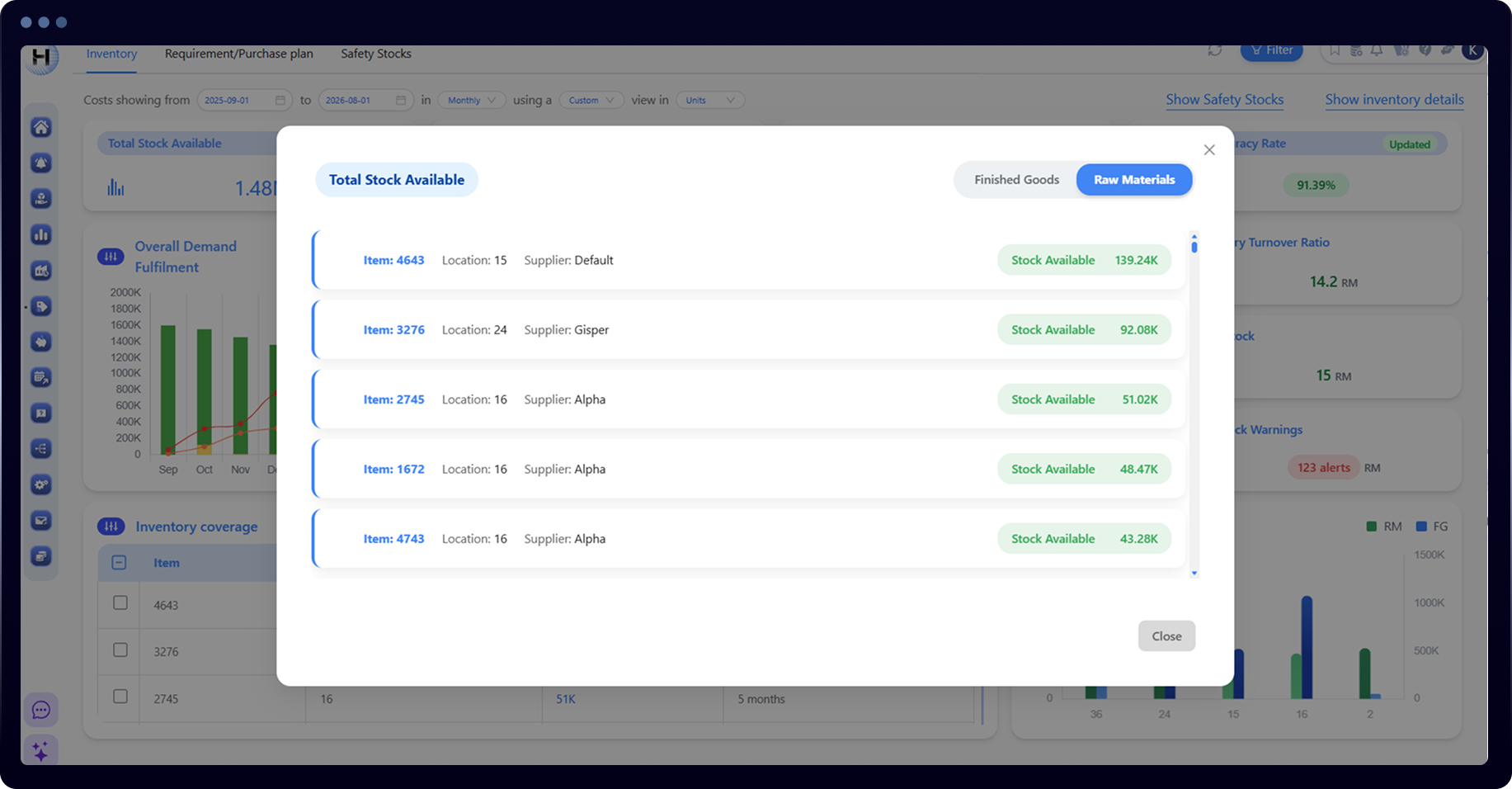Click the help question mark in top bar
Screen dimensions: 1512x789
1425,50
